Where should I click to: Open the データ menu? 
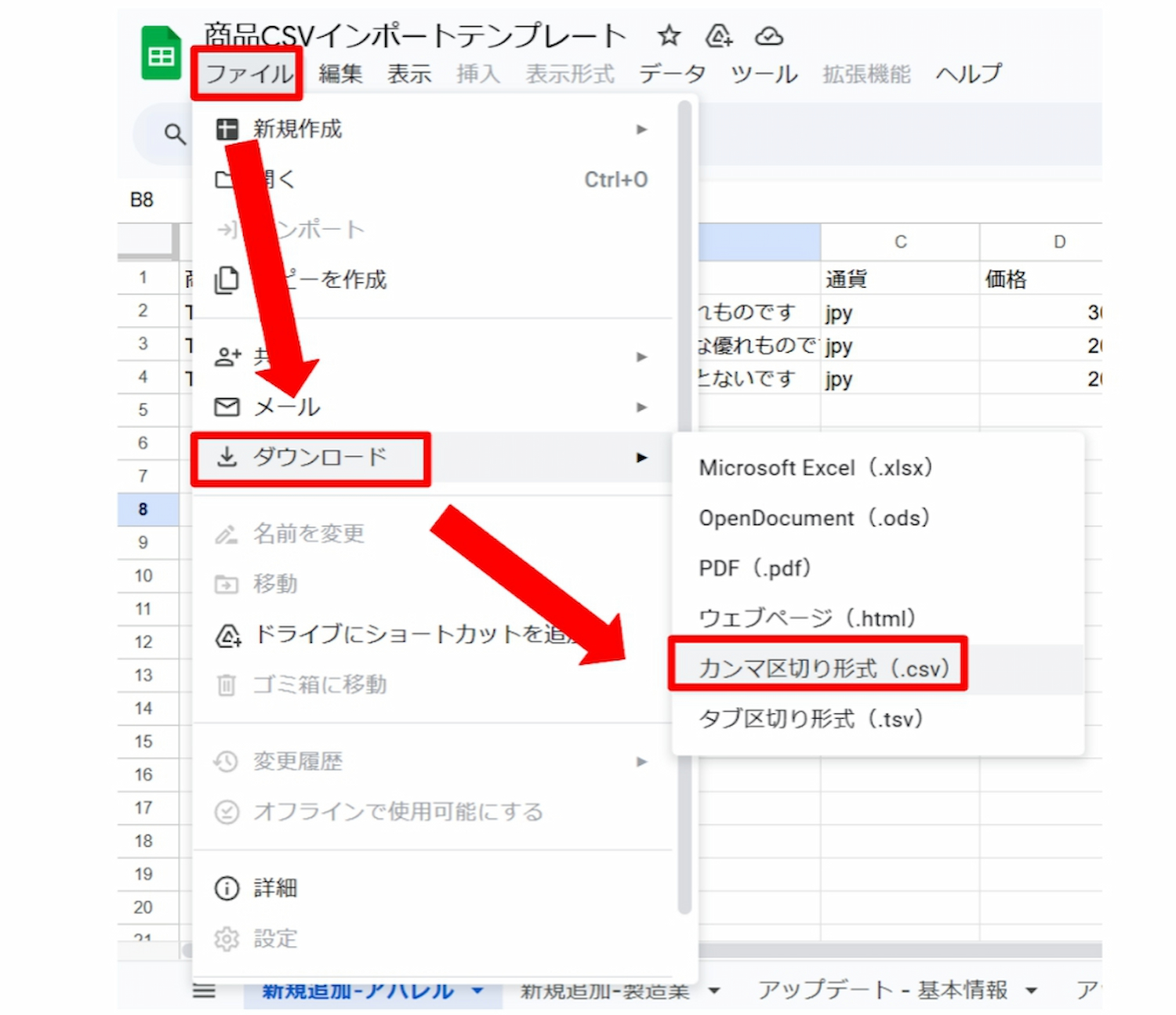pyautogui.click(x=672, y=74)
